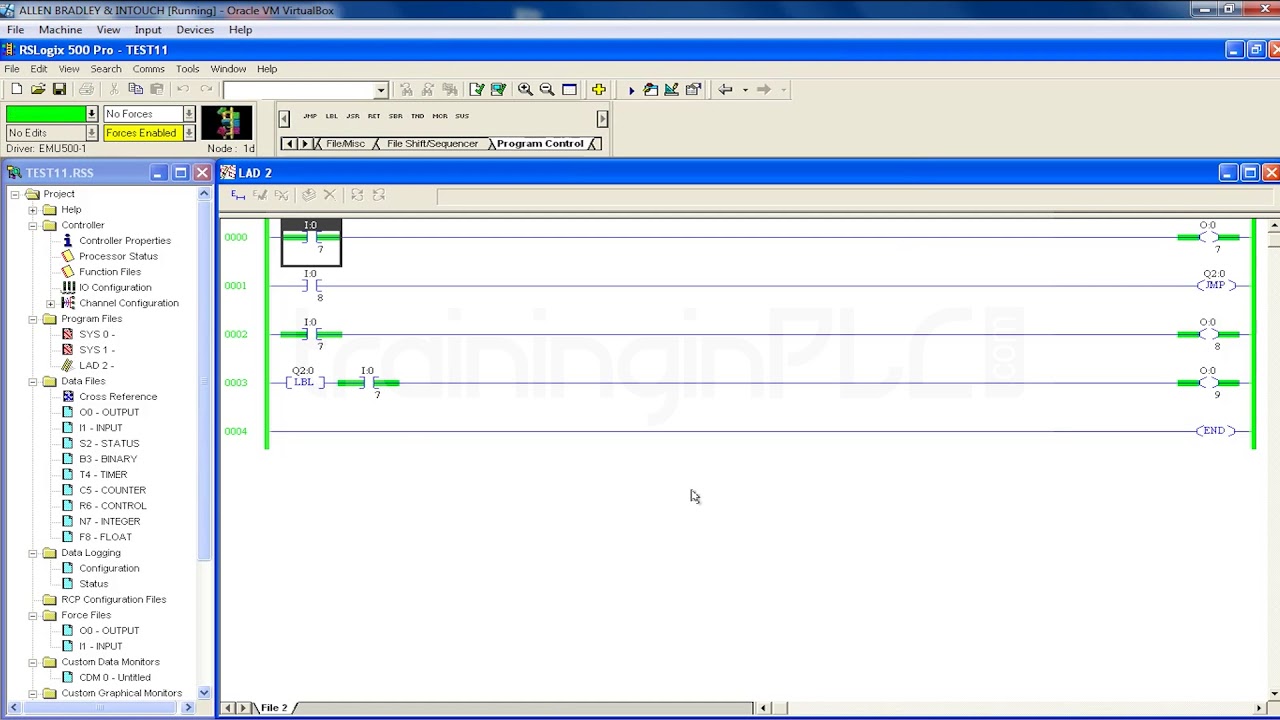Click the Save disk icon
Screen dimensions: 1280x720
59,89
